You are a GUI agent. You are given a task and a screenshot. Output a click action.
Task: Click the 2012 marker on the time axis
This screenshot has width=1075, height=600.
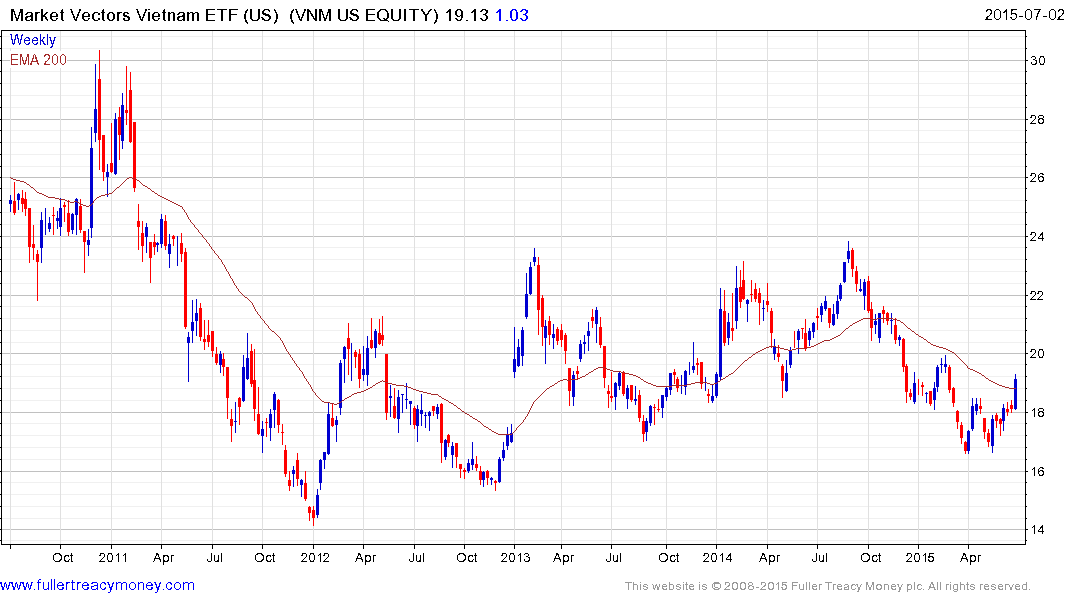[x=314, y=557]
